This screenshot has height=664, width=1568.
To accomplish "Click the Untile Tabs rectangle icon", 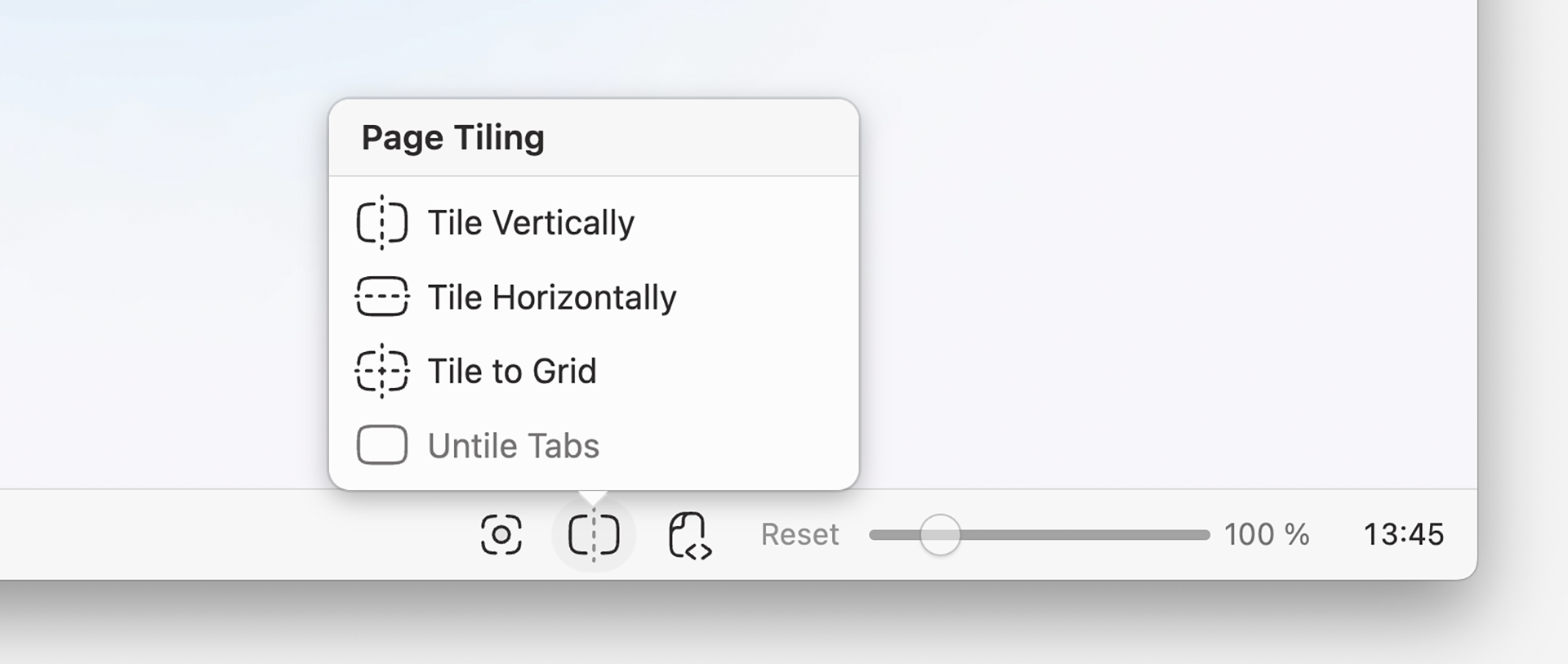I will pyautogui.click(x=382, y=445).
